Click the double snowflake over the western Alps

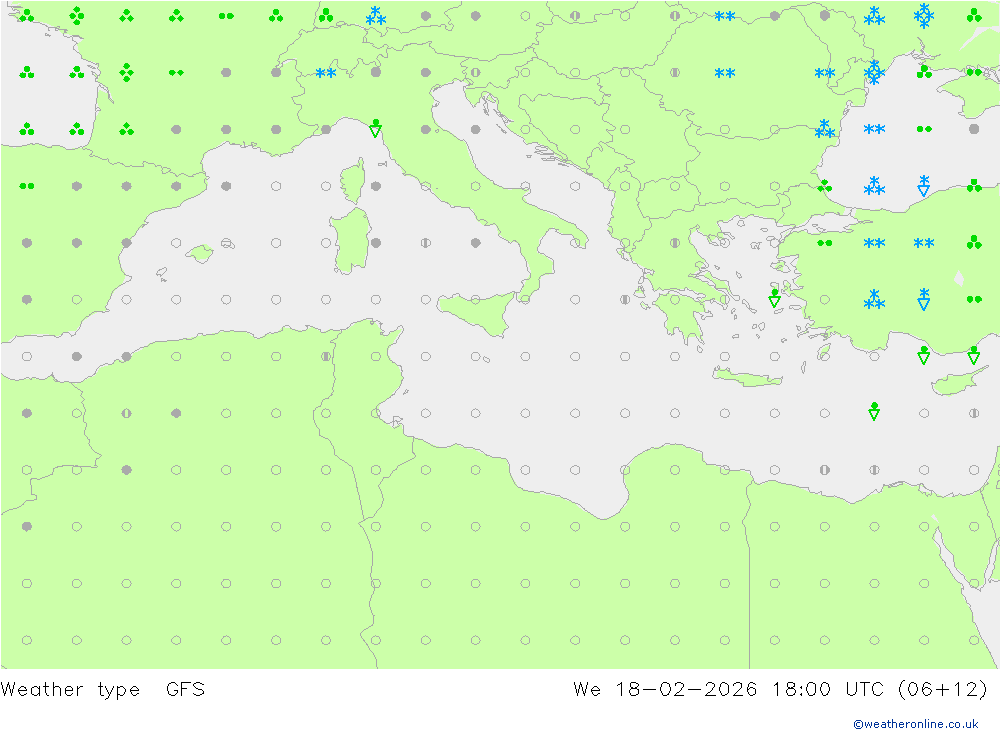pos(326,73)
